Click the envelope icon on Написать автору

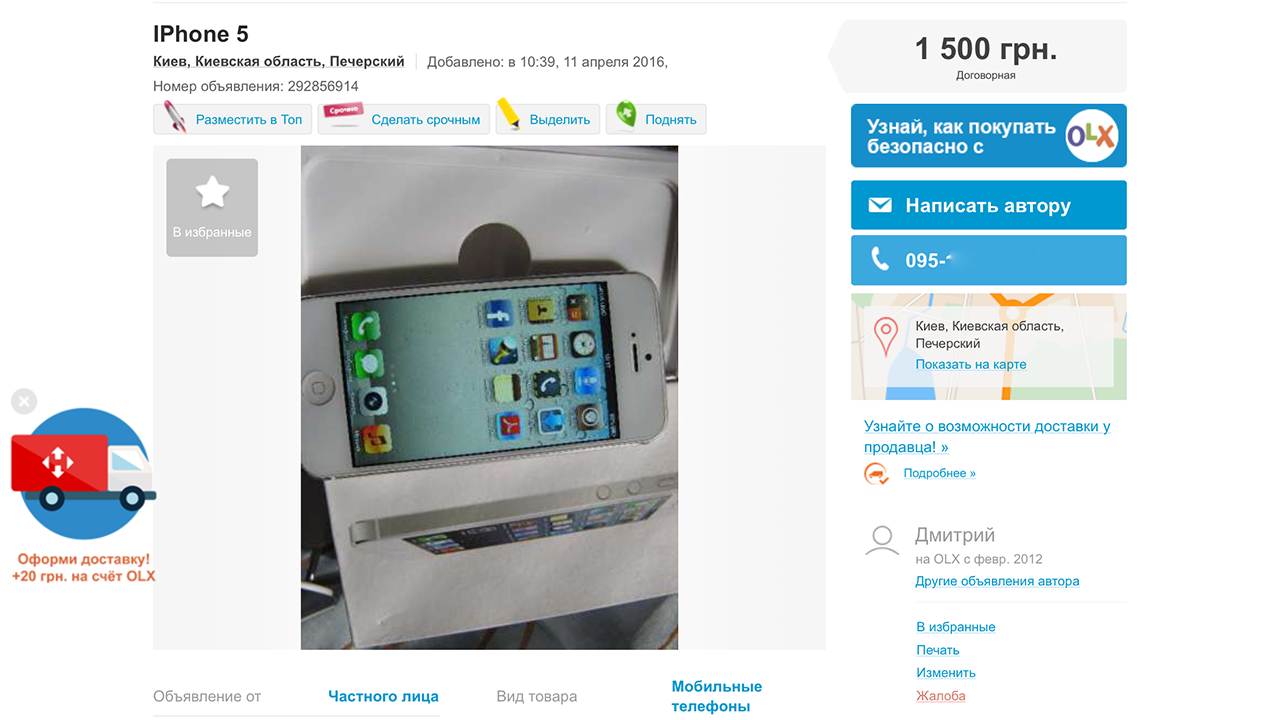pyautogui.click(x=880, y=205)
